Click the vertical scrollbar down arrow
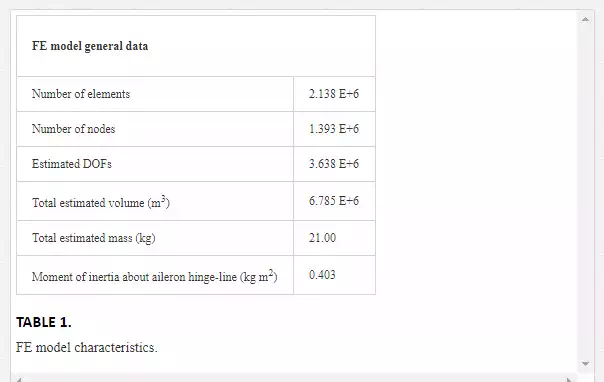 pos(585,364)
